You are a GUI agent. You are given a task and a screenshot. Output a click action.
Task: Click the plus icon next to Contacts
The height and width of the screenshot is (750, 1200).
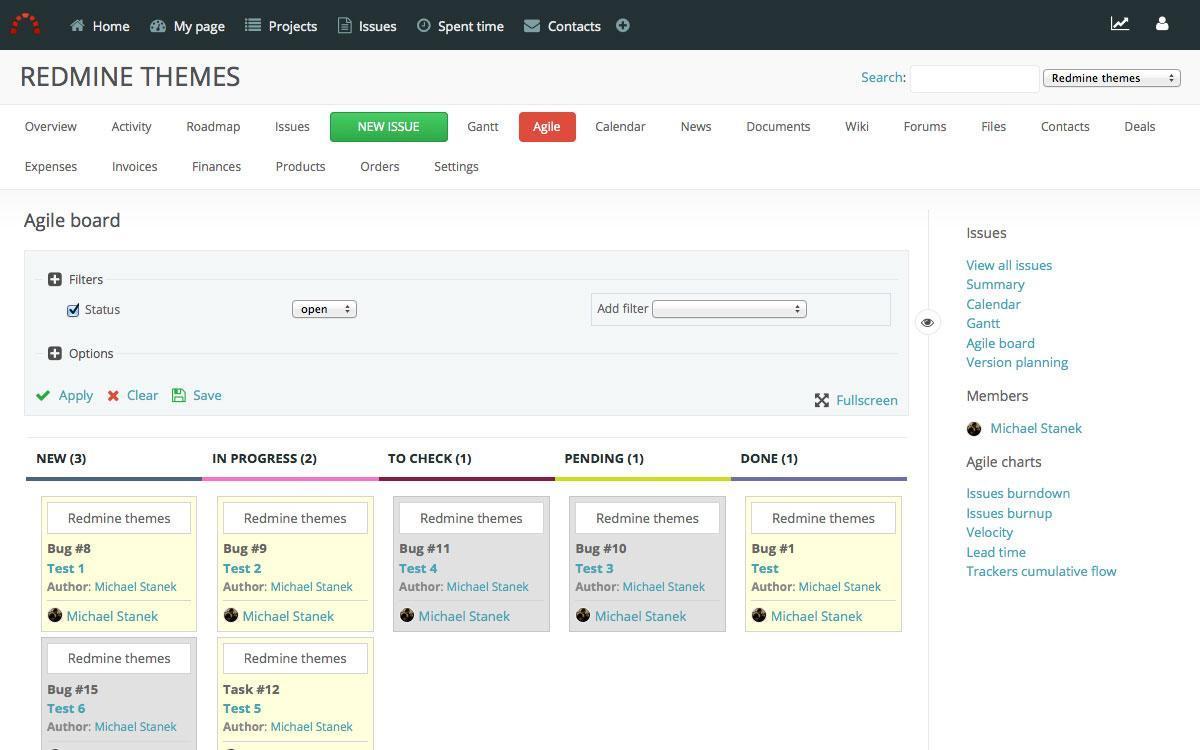pos(623,26)
